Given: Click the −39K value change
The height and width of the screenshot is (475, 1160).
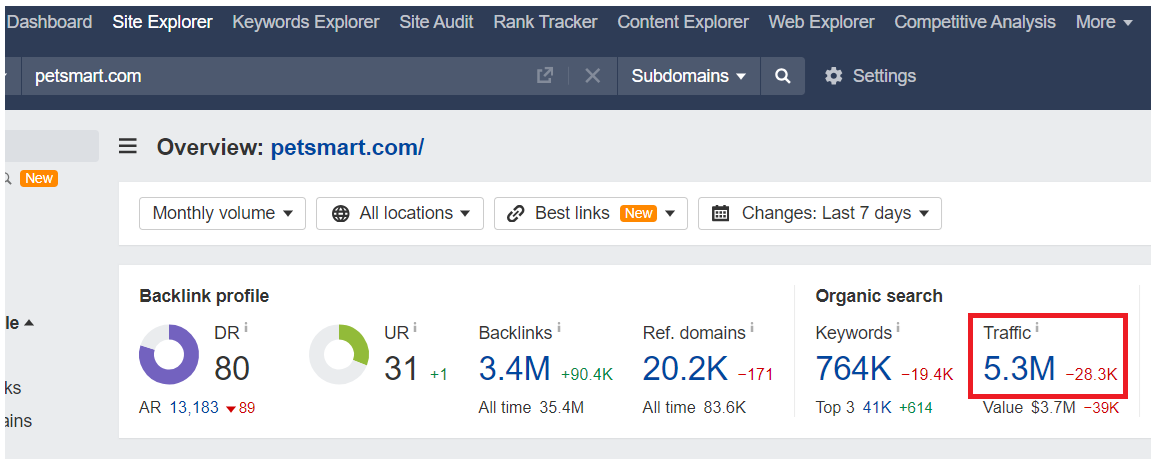Looking at the screenshot, I should click(x=1101, y=408).
